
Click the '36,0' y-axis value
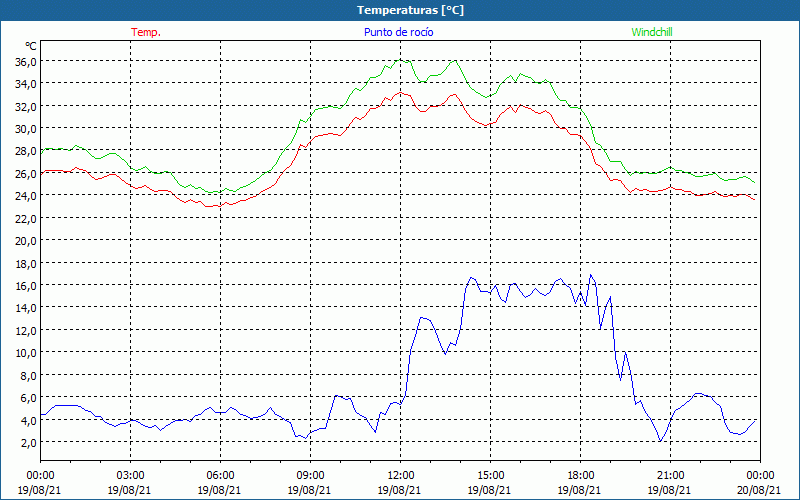26,62
